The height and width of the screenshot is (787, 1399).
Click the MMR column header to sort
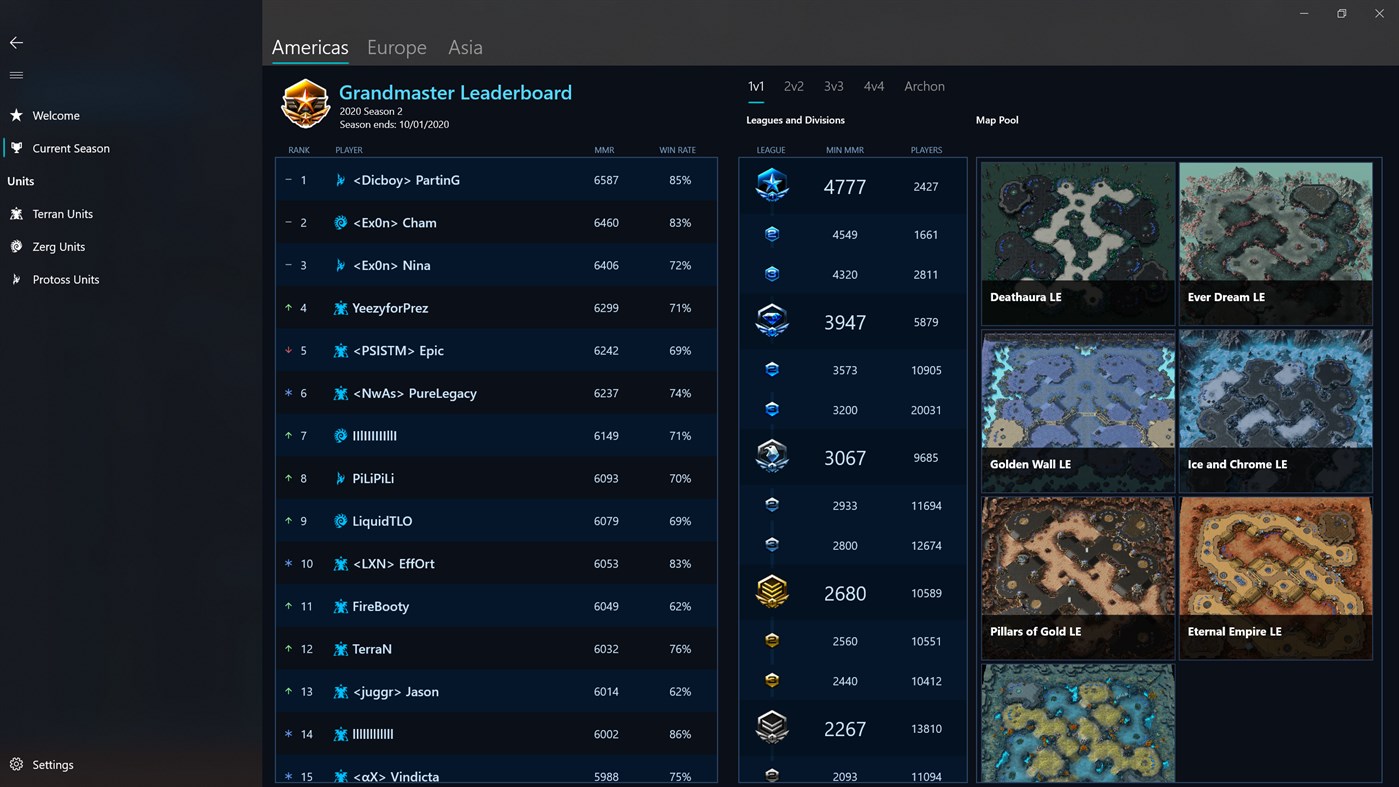tap(604, 149)
